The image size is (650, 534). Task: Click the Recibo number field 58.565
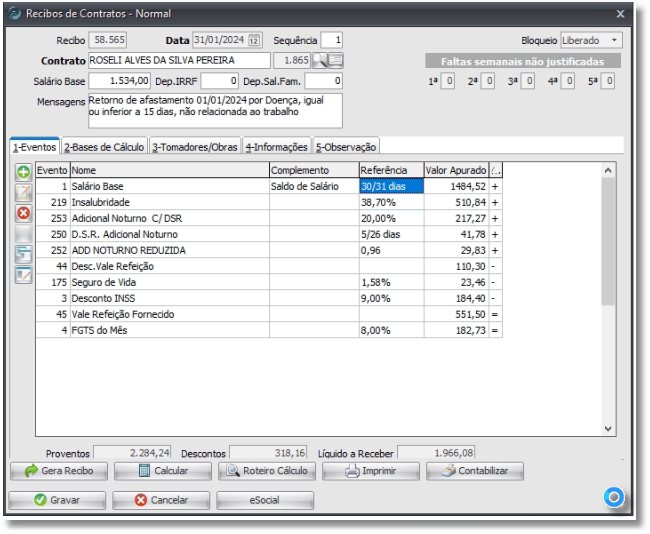pos(108,40)
